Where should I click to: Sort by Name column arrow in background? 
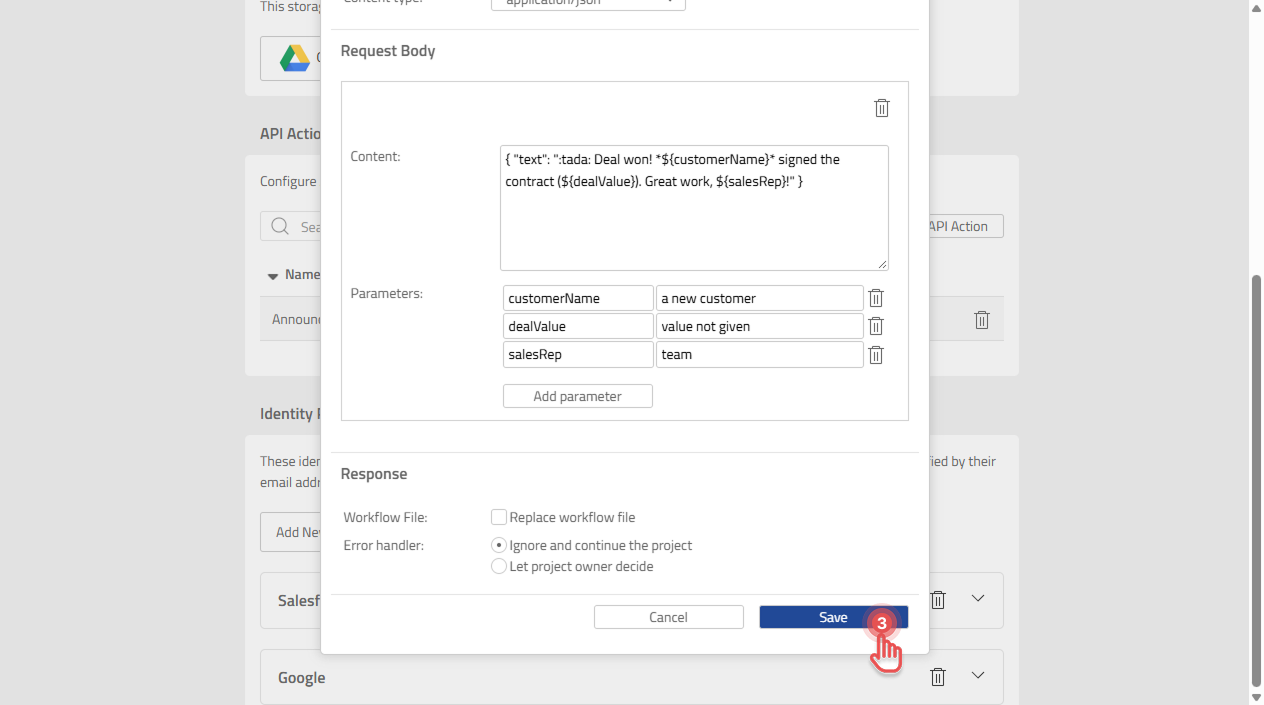click(272, 276)
